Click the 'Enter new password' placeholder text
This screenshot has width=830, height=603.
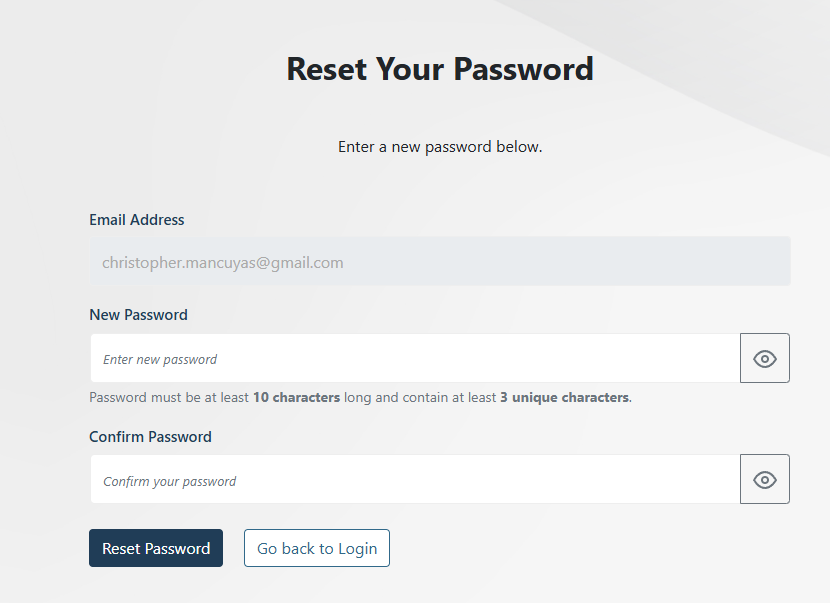pos(160,360)
